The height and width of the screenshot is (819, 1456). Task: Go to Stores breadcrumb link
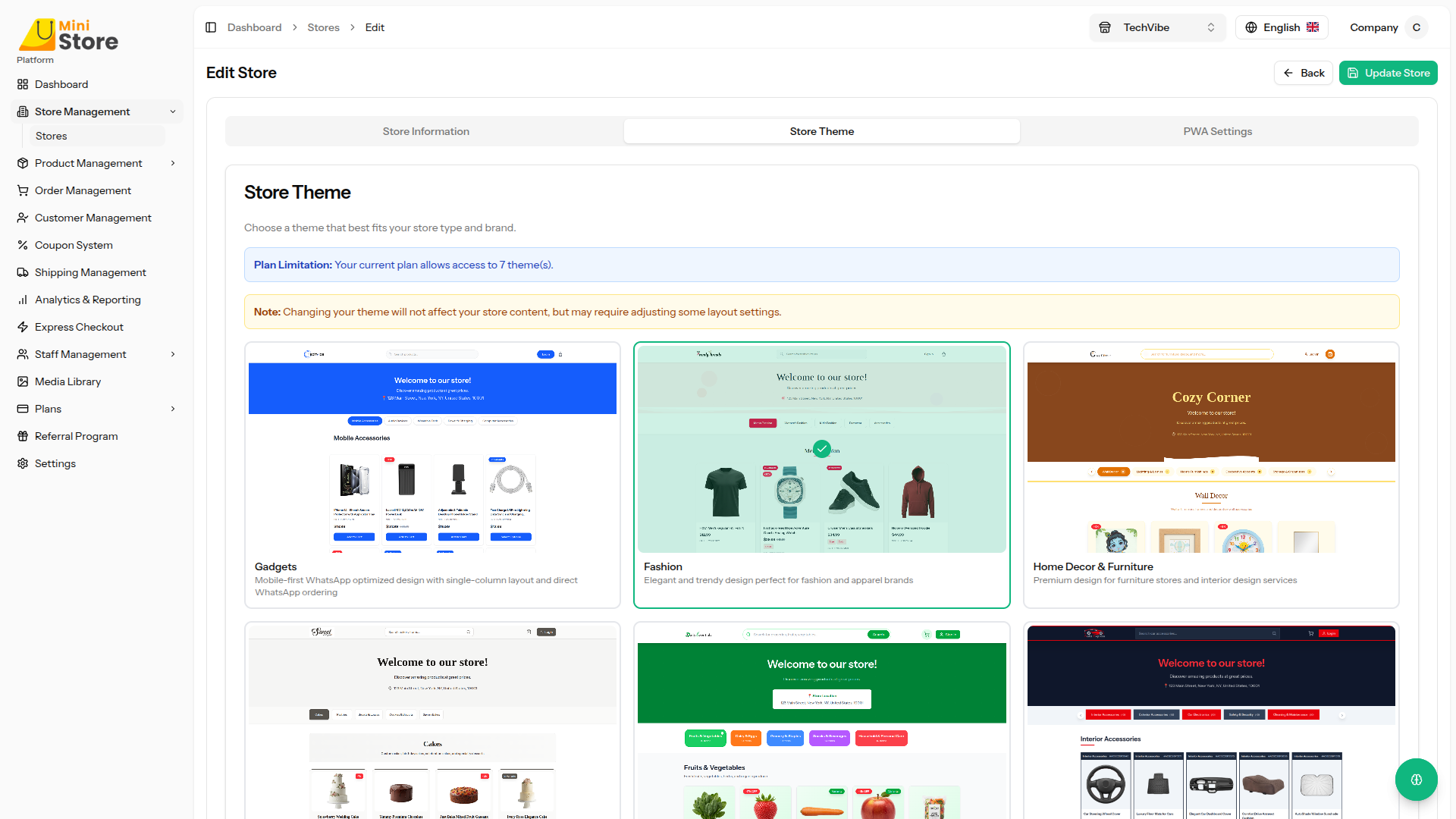pos(323,27)
